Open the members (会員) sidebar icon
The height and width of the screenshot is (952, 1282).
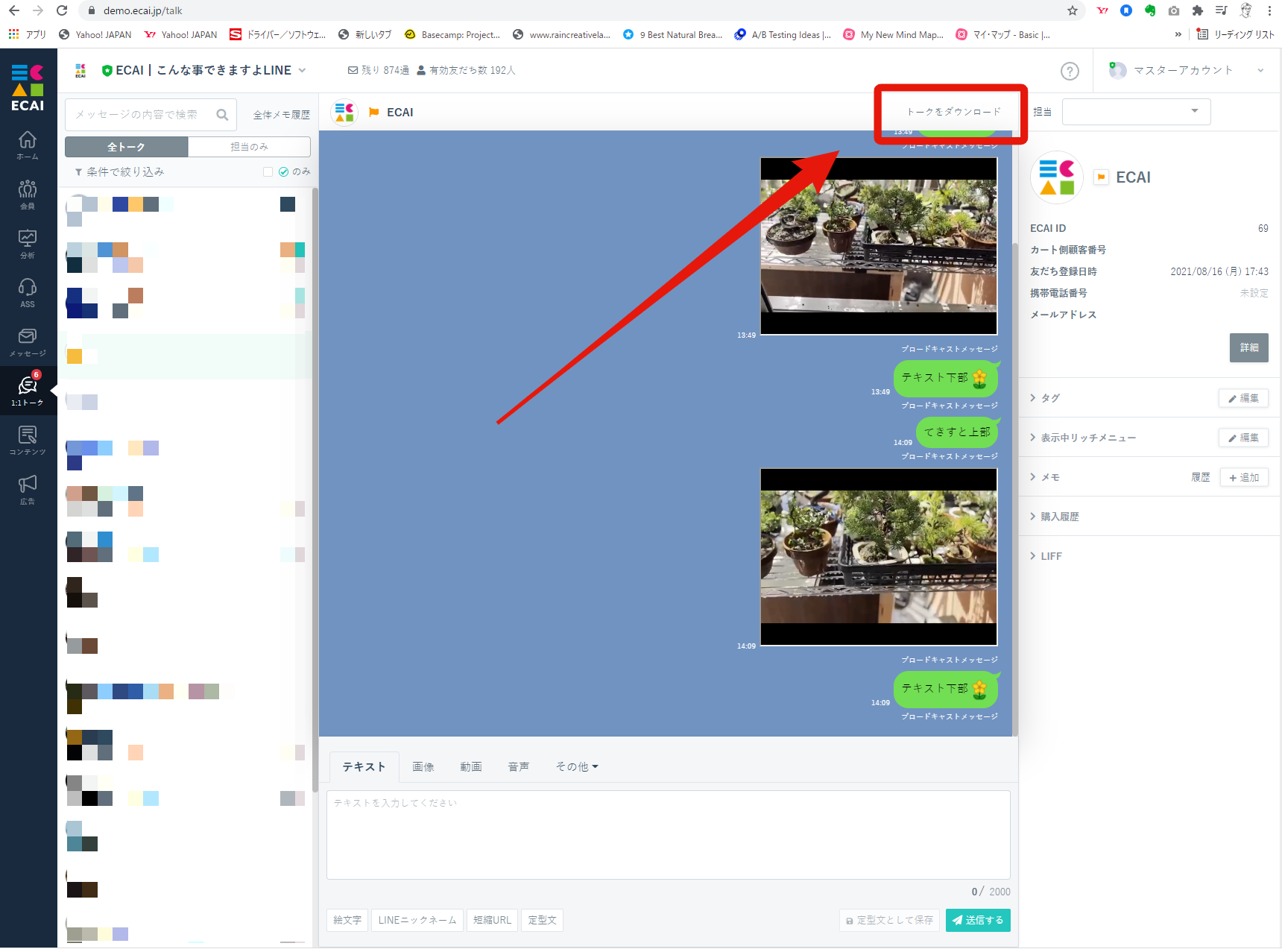coord(28,194)
